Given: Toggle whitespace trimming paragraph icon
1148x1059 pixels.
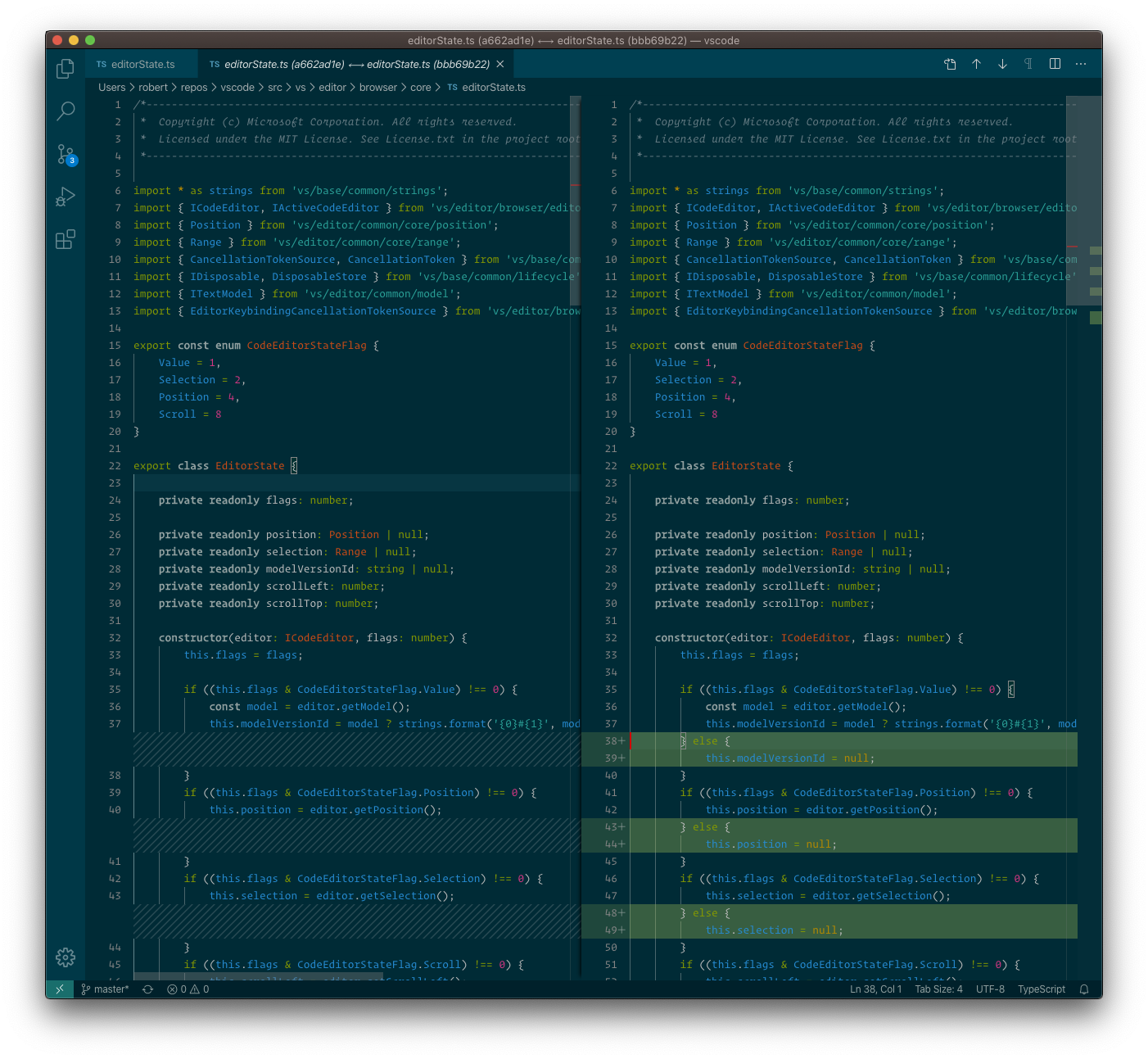Looking at the screenshot, I should coord(1028,64).
